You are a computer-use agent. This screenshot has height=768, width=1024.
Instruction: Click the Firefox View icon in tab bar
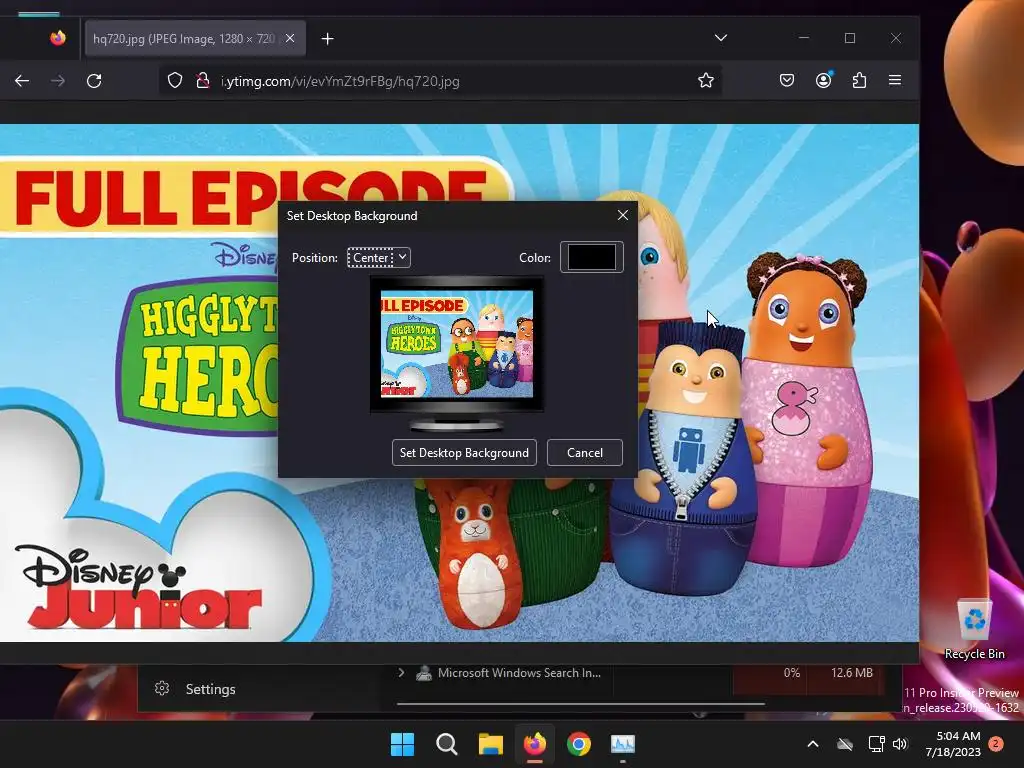coord(58,39)
